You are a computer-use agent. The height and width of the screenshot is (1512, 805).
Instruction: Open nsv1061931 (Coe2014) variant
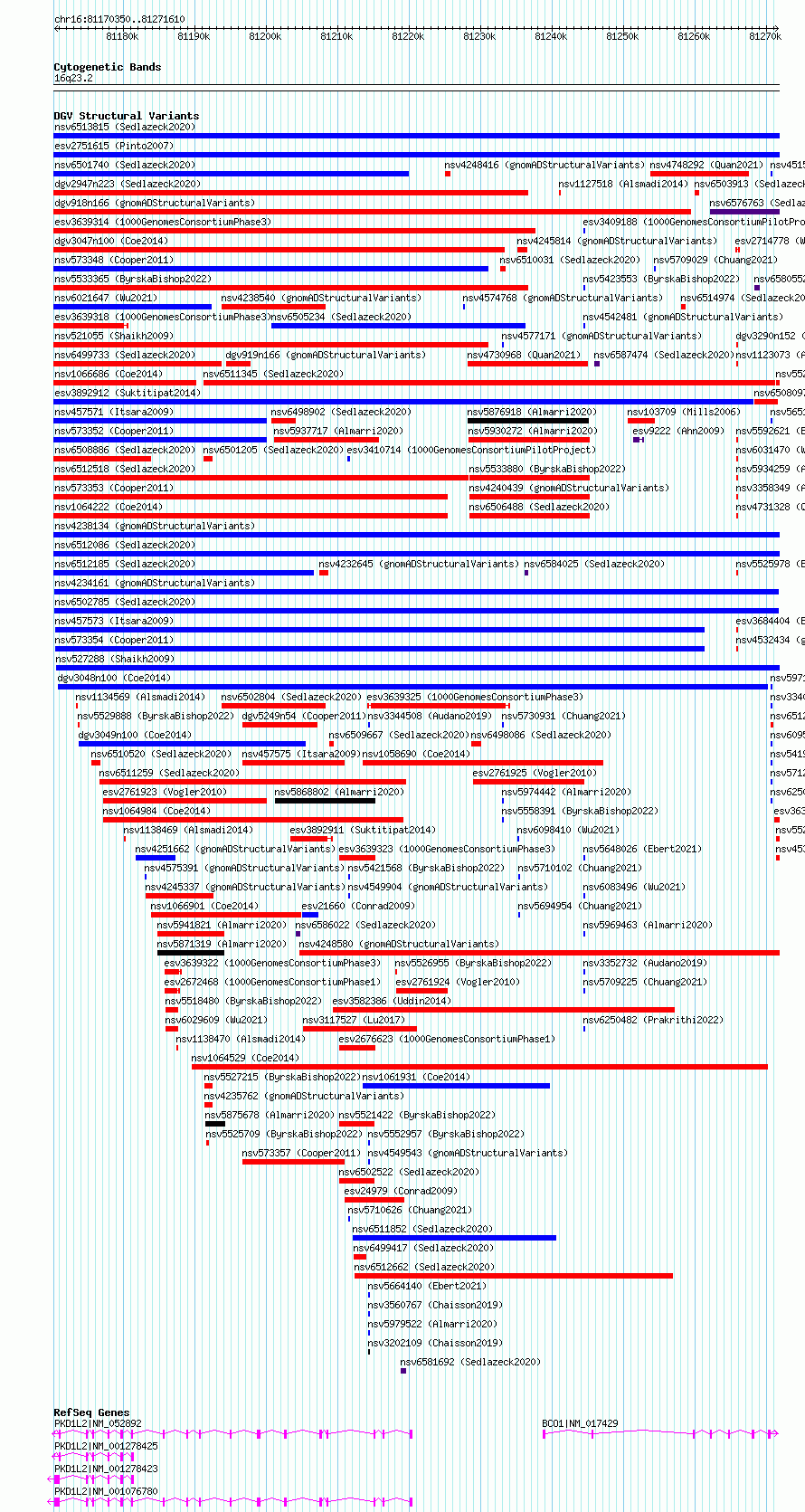tap(416, 1078)
